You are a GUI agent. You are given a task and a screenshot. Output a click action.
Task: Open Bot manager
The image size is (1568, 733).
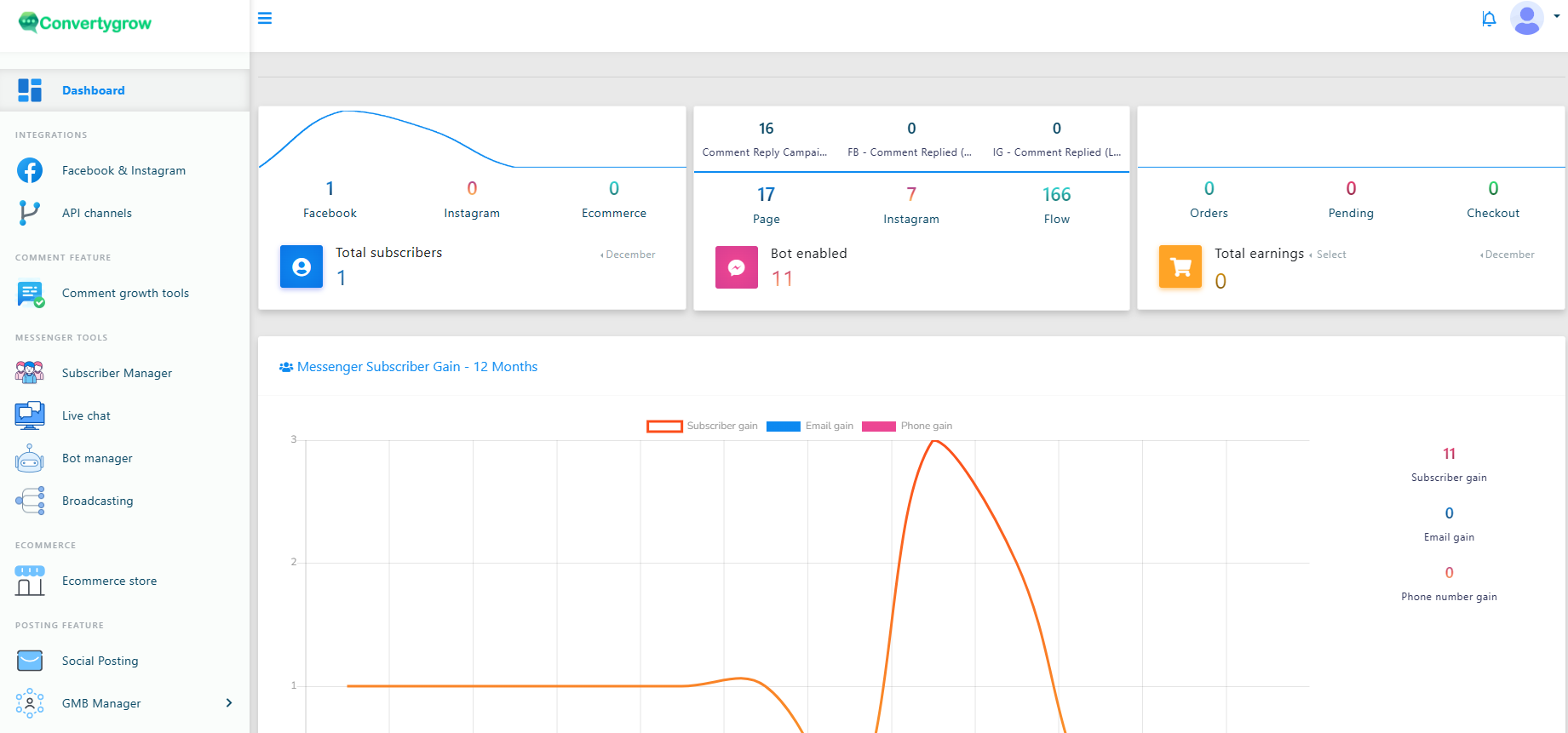click(98, 458)
